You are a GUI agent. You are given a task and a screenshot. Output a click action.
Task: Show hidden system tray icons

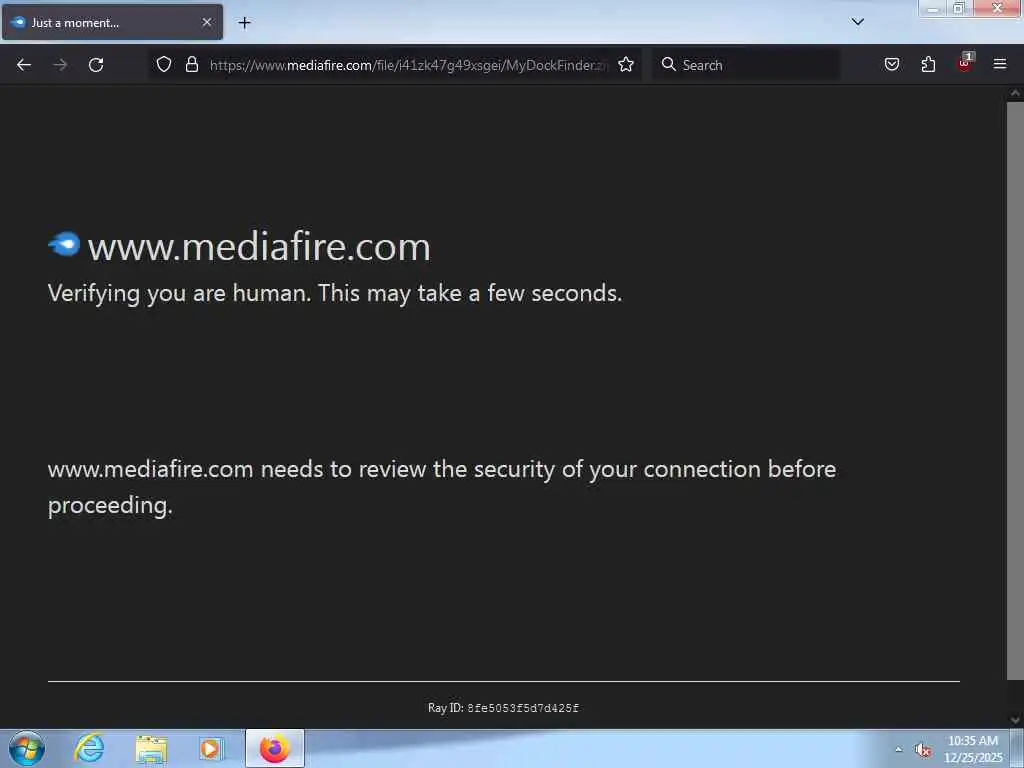pyautogui.click(x=899, y=749)
